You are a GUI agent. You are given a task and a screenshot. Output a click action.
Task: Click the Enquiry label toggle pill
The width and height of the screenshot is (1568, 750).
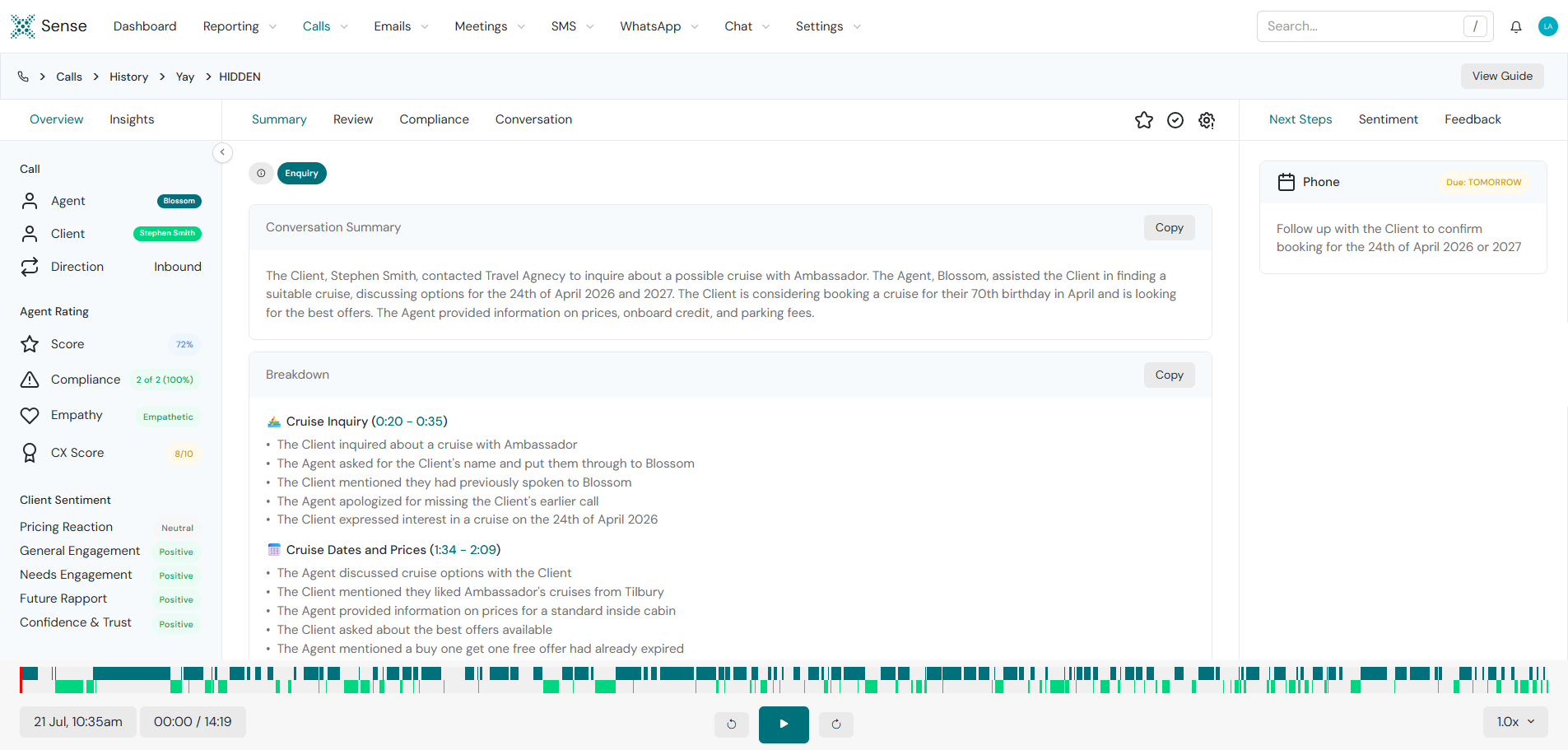pos(301,173)
